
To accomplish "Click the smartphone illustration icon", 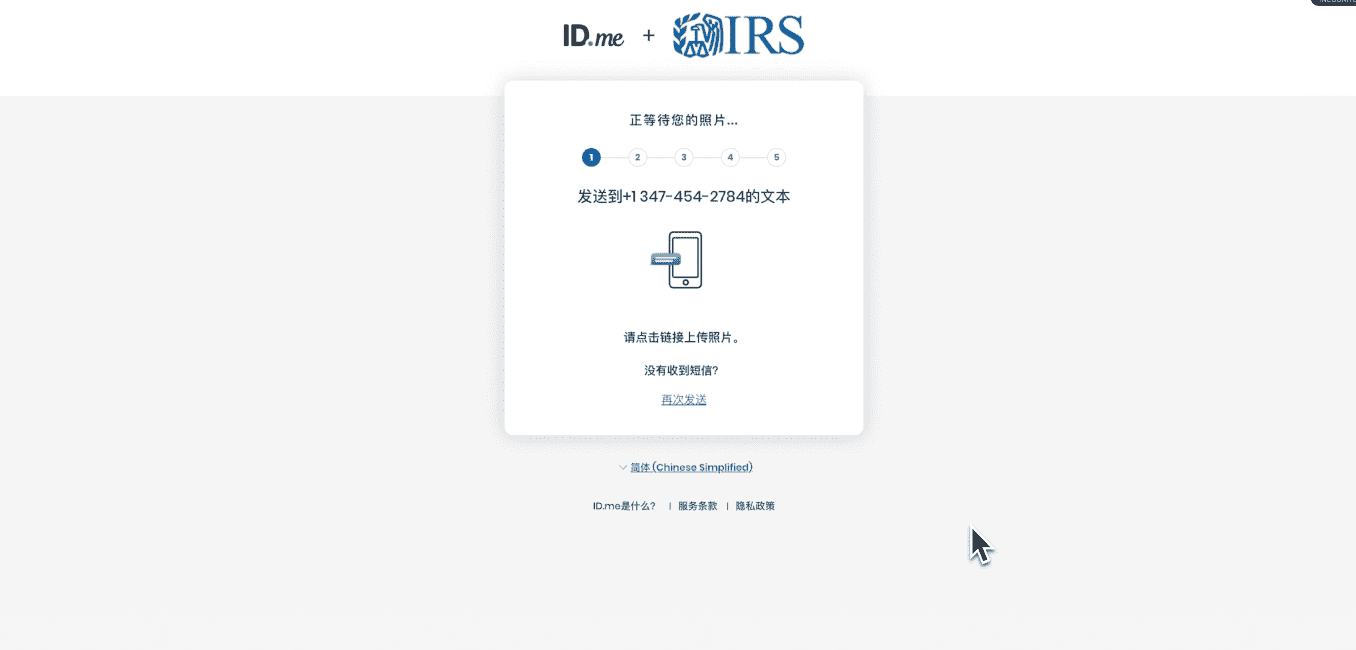I will tap(685, 260).
